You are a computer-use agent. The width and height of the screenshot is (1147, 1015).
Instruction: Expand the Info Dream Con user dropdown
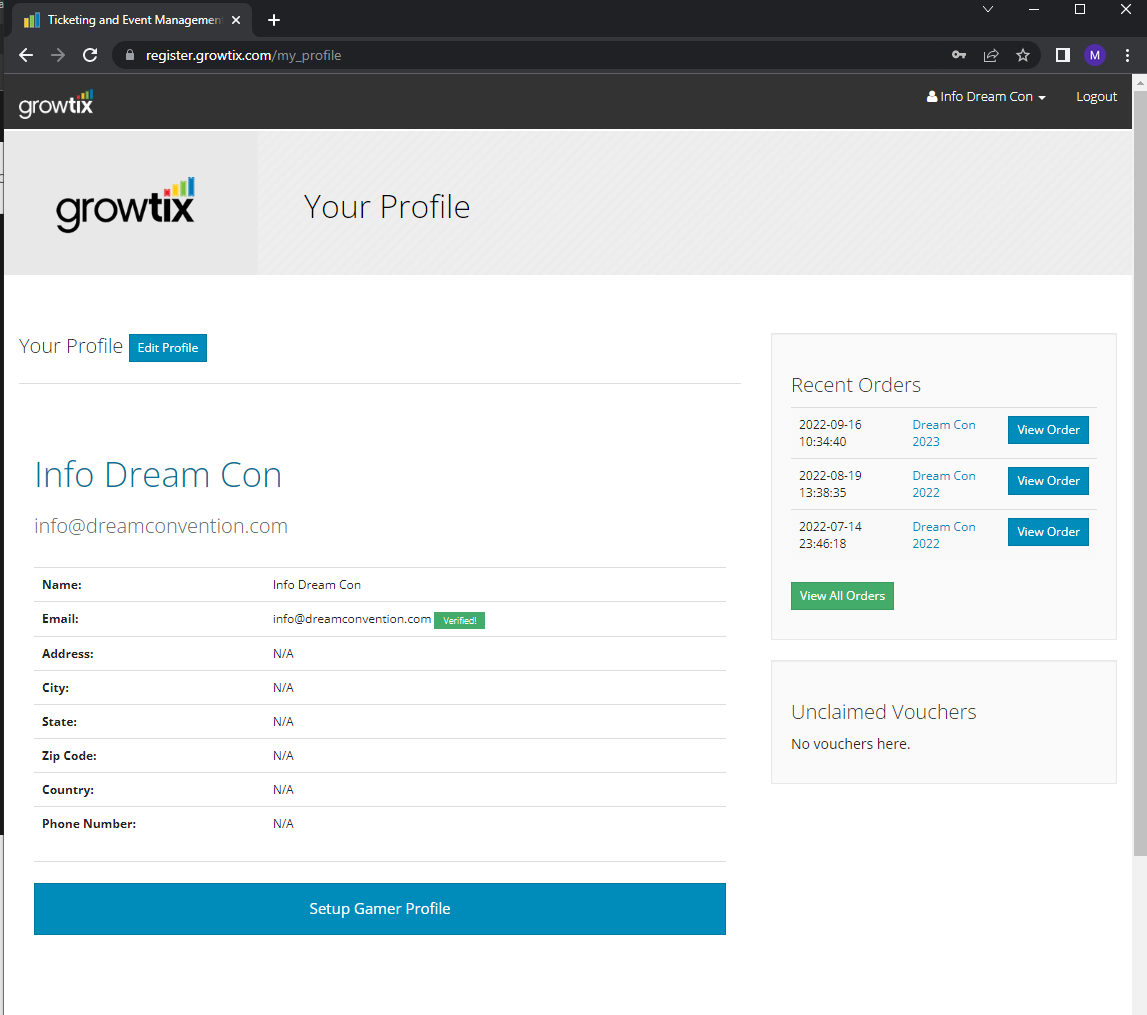click(986, 97)
